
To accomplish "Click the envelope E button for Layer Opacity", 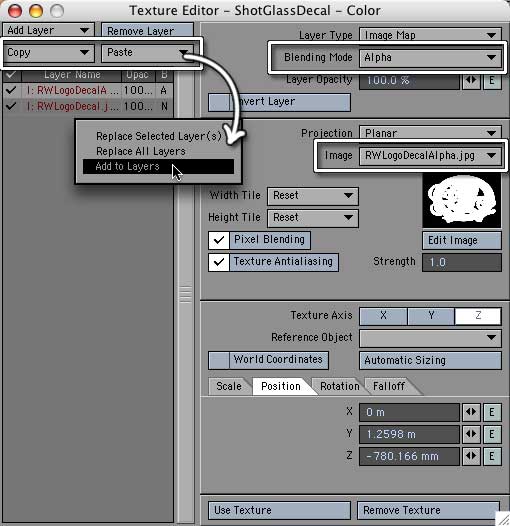I will click(x=492, y=81).
